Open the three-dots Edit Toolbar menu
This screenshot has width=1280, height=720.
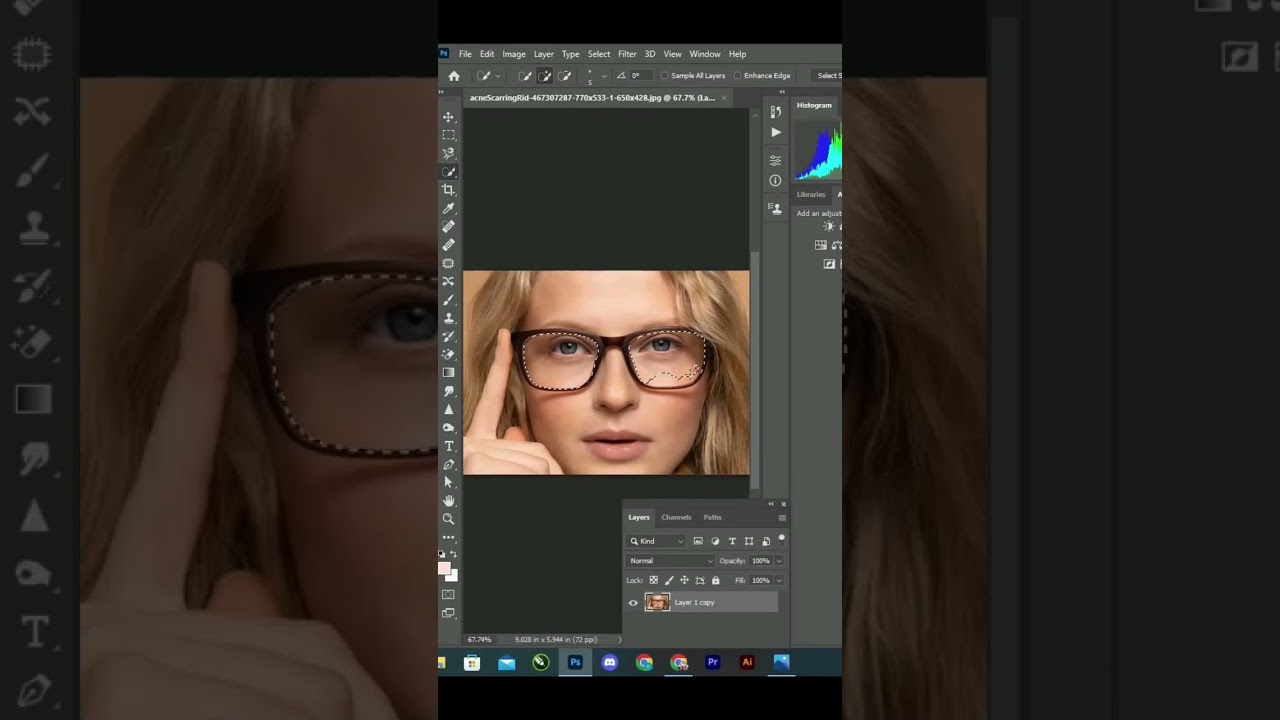pyautogui.click(x=448, y=537)
